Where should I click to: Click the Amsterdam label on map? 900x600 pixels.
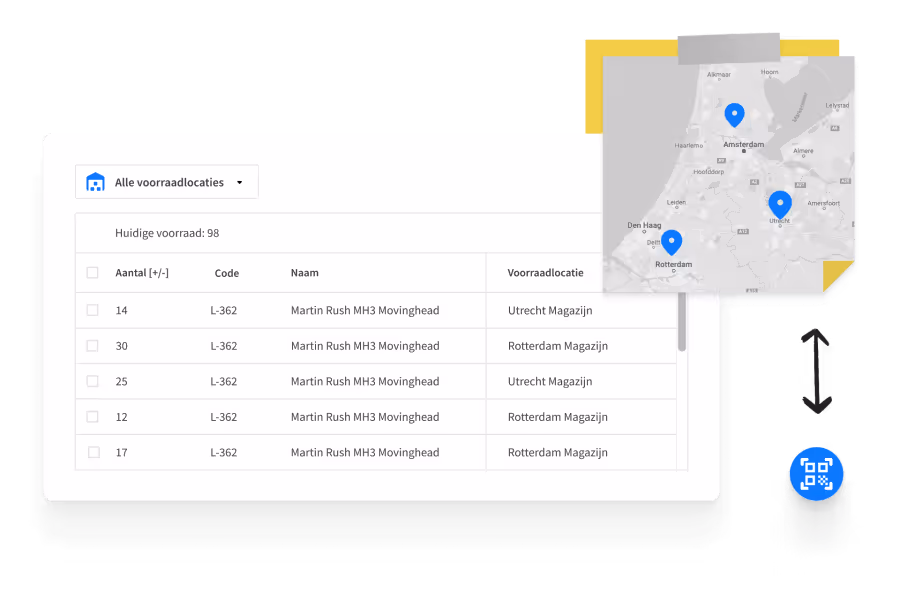tap(743, 144)
